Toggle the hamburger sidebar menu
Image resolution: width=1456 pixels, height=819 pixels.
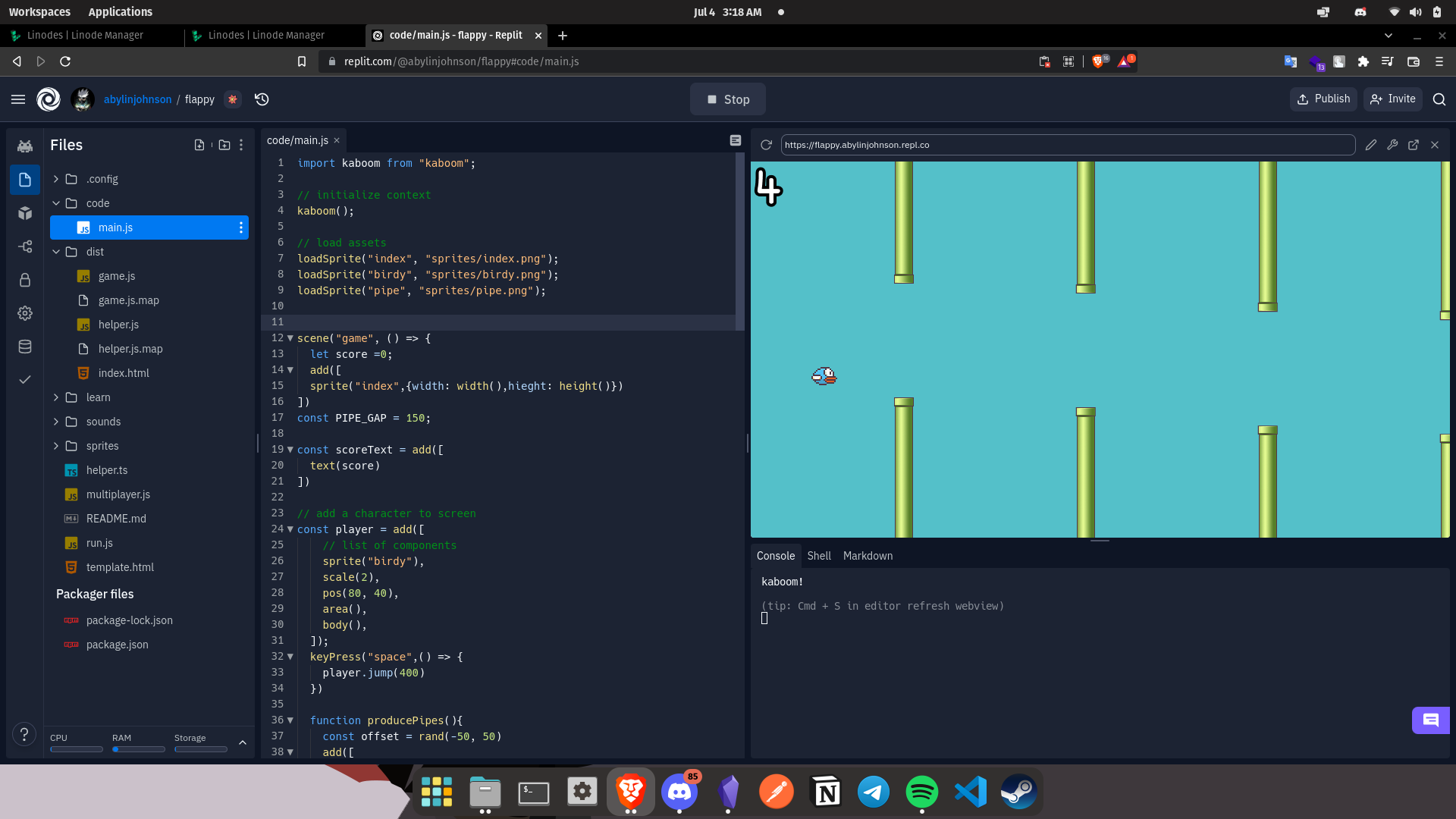[18, 99]
